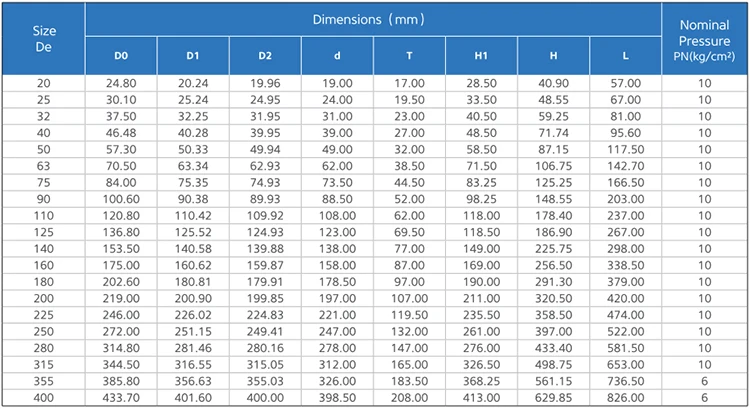Select the L value 826.00
Image resolution: width=750 pixels, height=409 pixels.
point(625,398)
